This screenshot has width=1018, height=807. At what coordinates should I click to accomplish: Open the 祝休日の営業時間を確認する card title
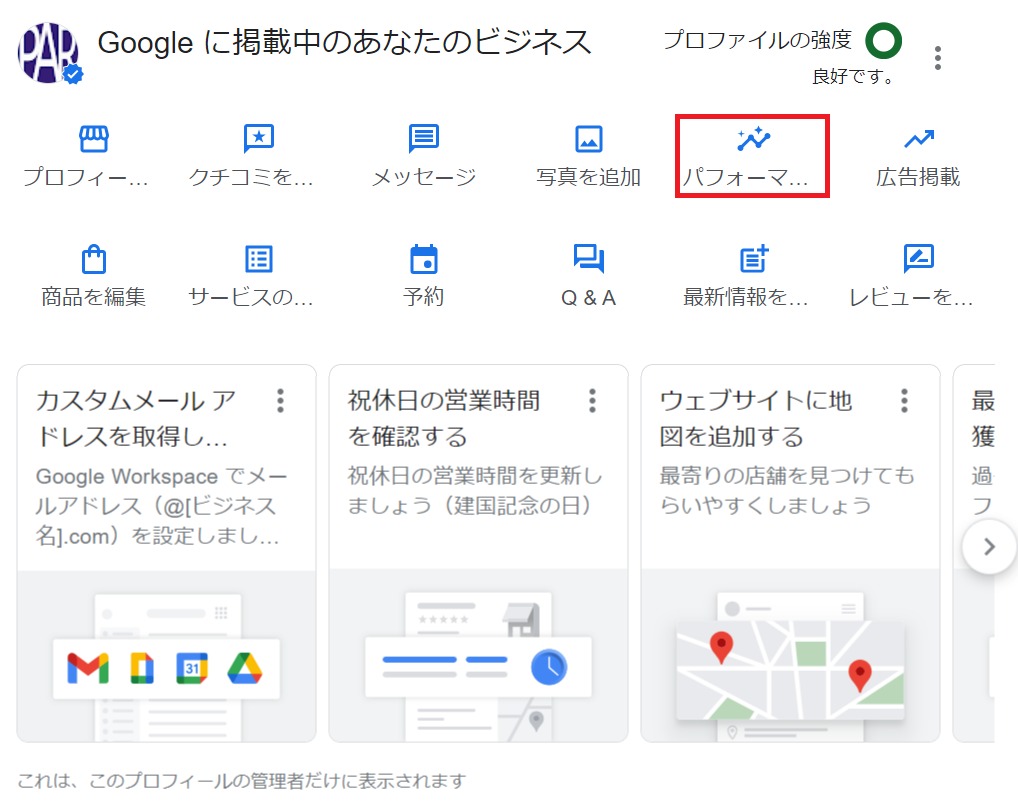[443, 418]
